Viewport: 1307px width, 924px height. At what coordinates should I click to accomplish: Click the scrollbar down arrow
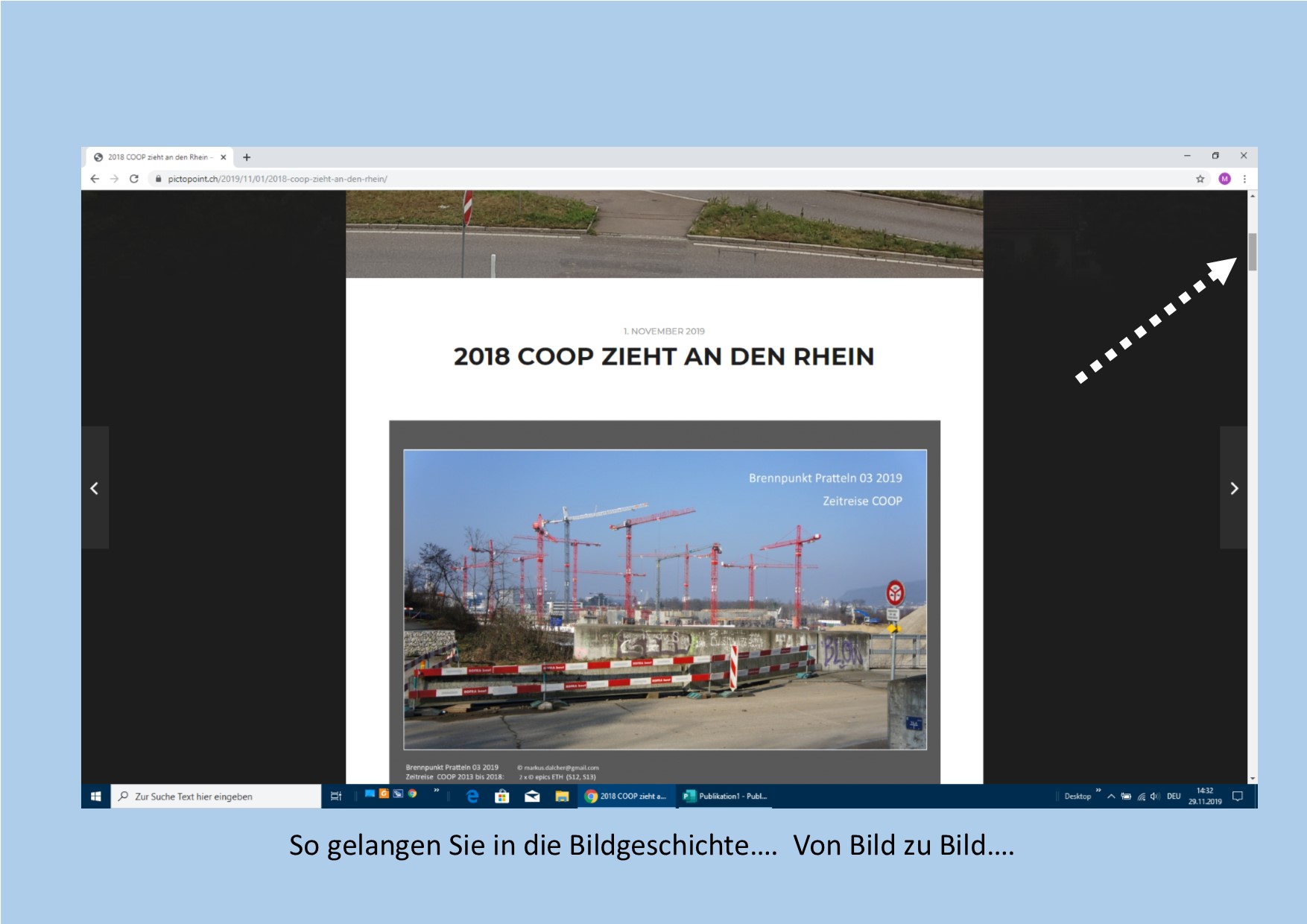point(1253,779)
